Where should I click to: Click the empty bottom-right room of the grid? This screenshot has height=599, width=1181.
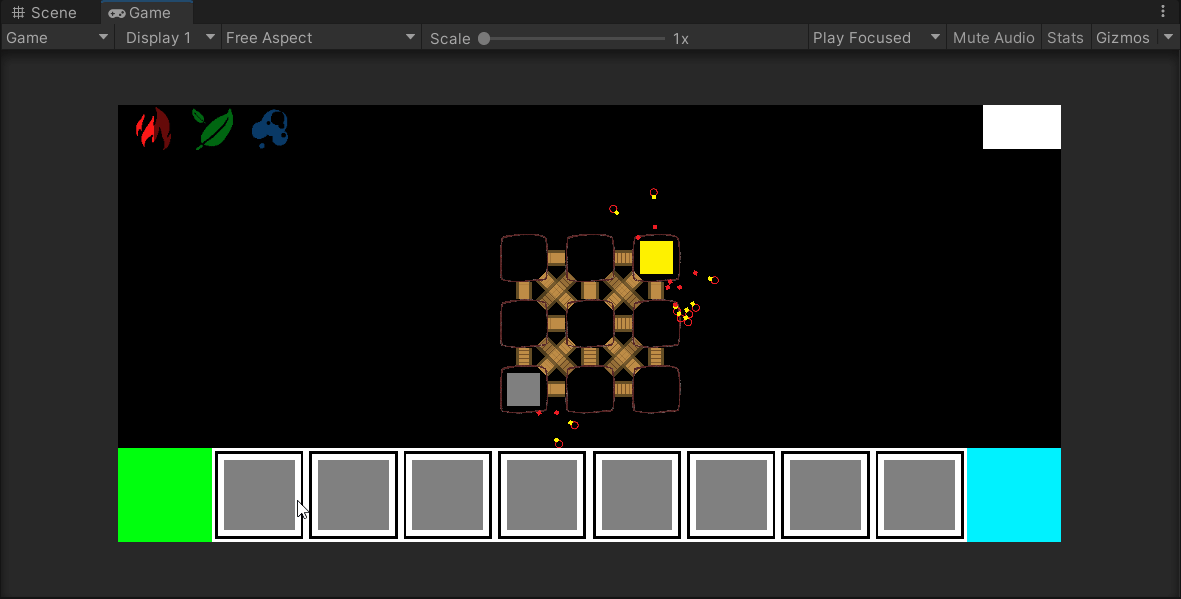tap(656, 390)
